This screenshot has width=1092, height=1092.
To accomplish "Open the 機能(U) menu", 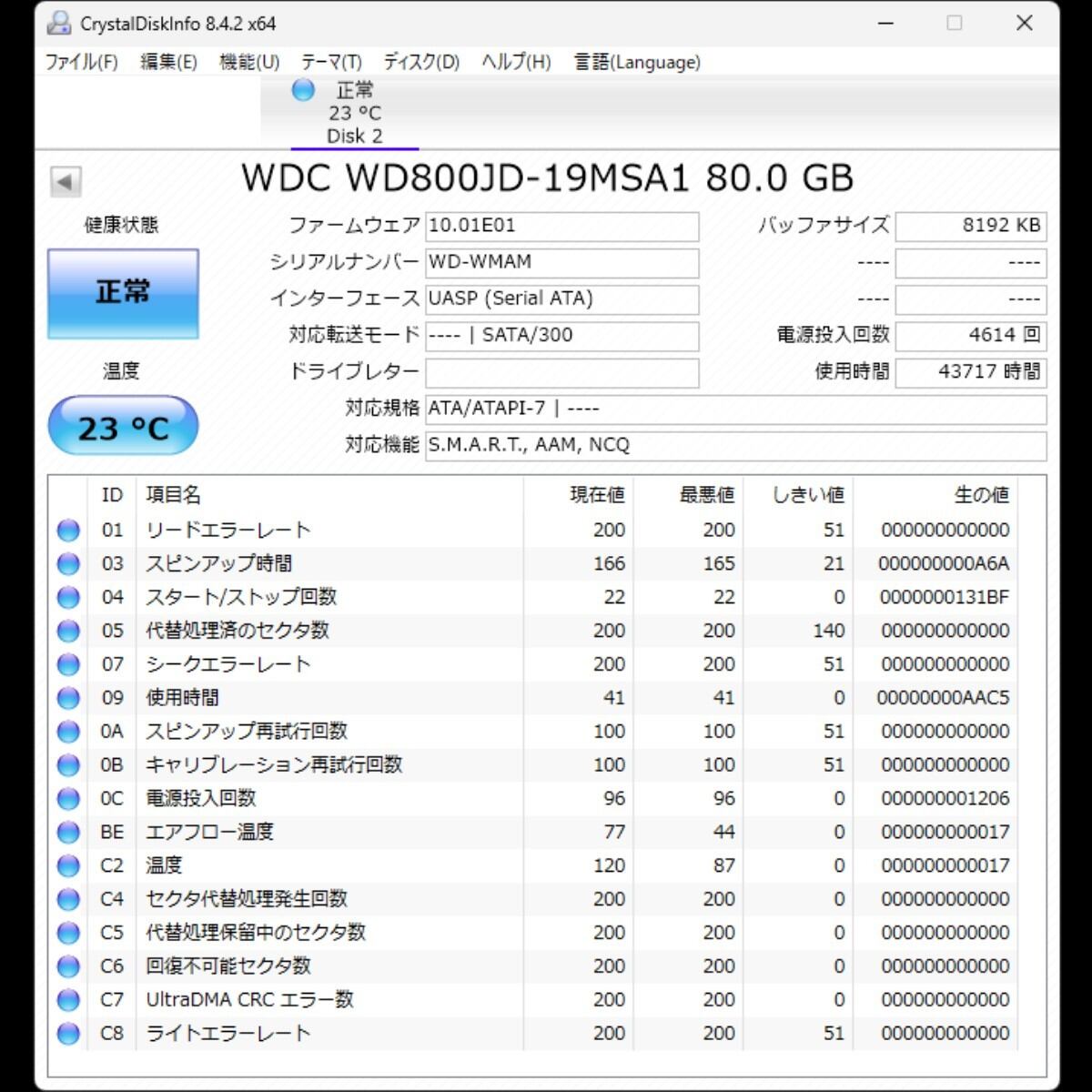I will point(248,62).
